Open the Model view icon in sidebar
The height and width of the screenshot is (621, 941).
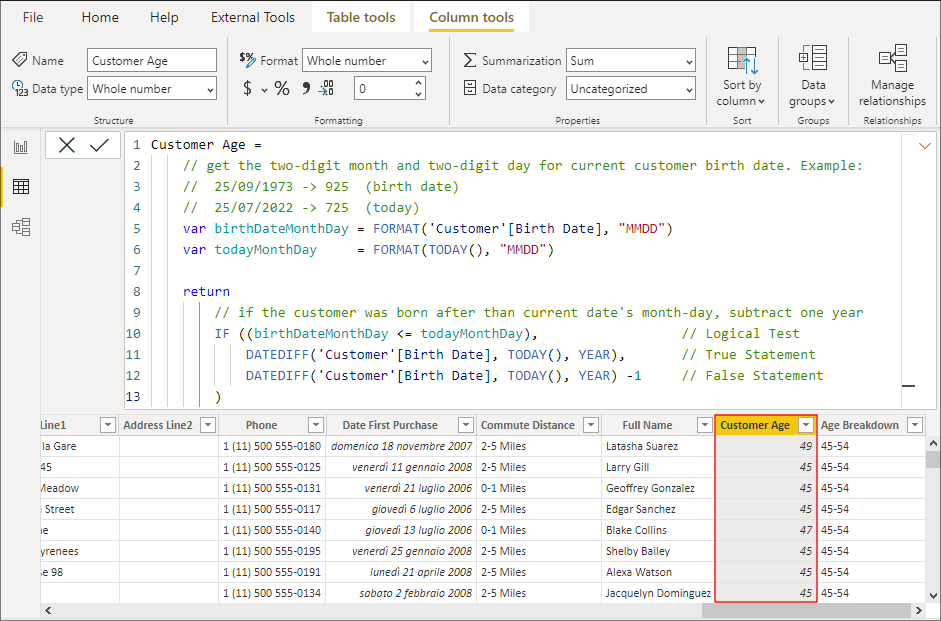click(21, 227)
